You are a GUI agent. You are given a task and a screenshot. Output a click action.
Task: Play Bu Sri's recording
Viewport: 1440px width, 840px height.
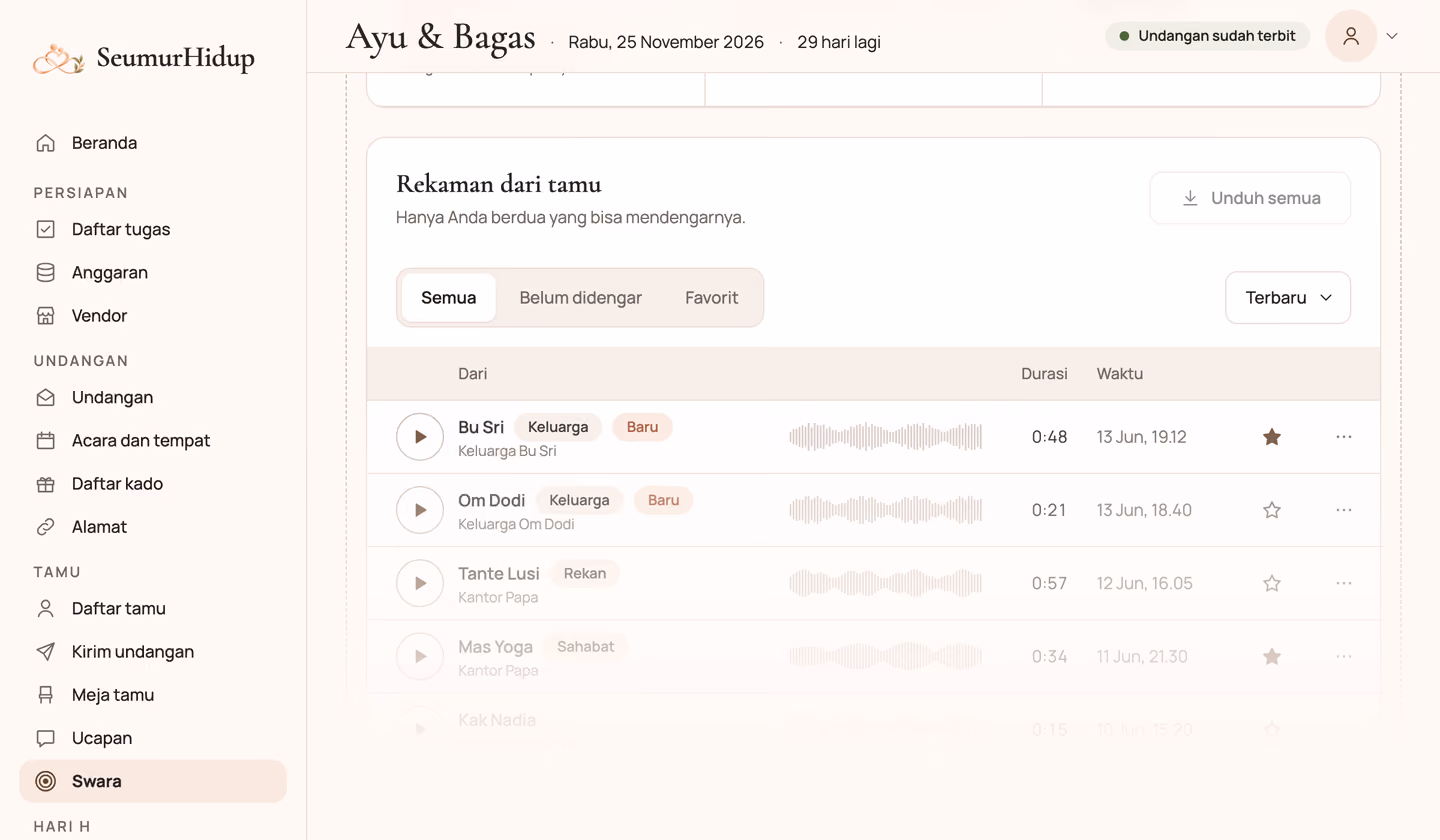(420, 437)
